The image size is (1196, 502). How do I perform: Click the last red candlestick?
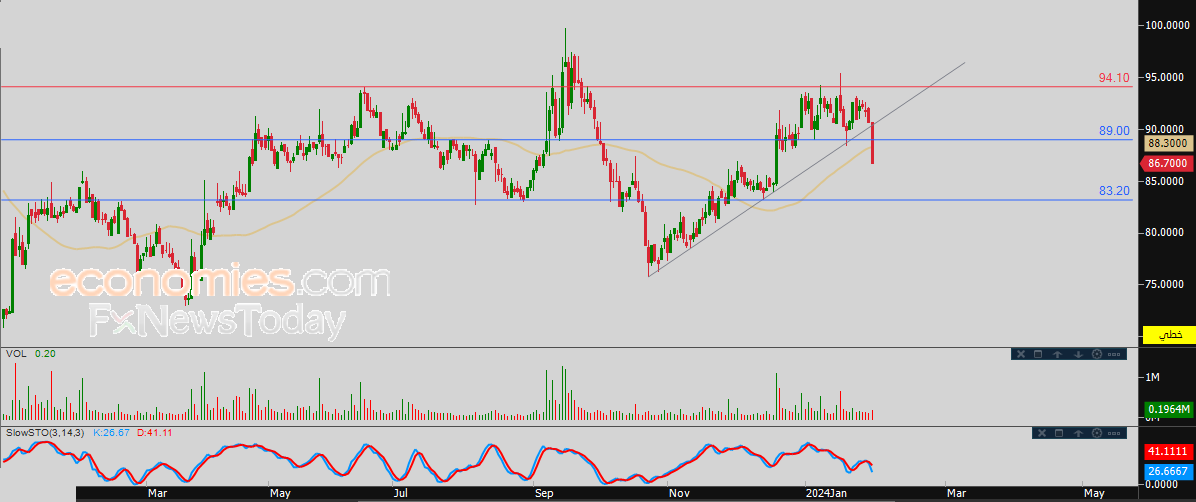point(872,143)
